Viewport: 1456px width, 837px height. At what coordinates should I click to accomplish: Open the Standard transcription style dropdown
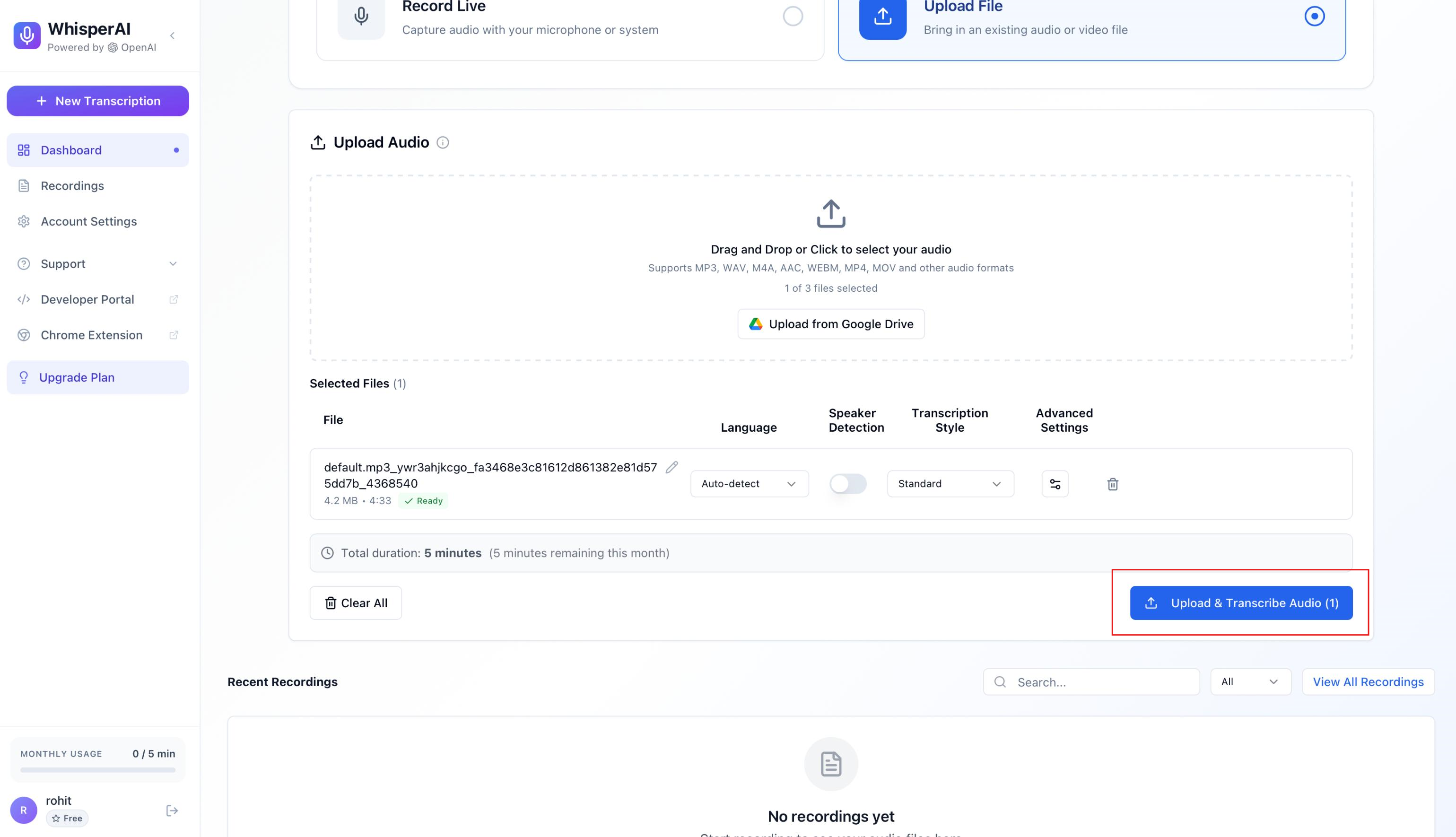[x=950, y=484]
